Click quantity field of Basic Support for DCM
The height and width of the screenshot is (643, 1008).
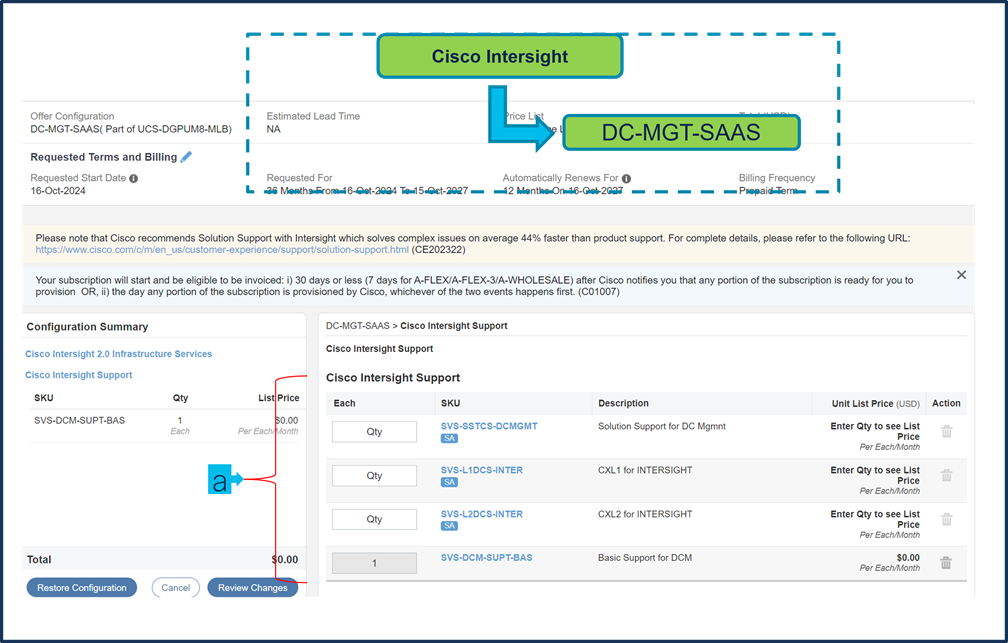click(x=374, y=563)
